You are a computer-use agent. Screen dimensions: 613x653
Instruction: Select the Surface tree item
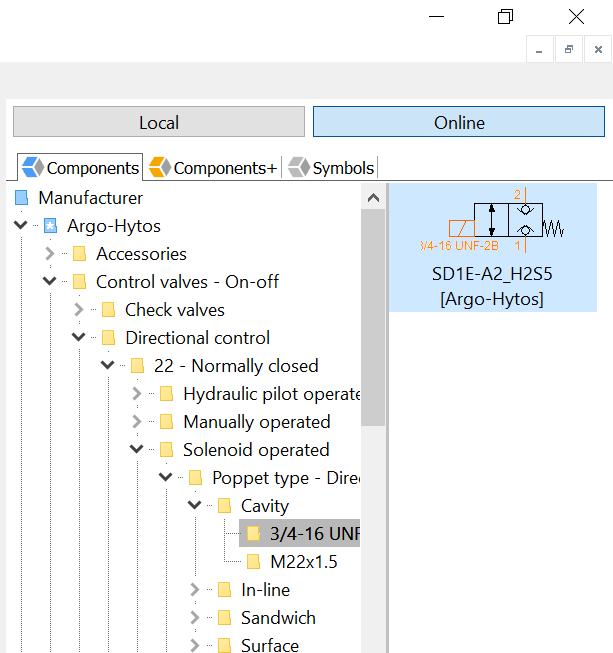tap(269, 645)
